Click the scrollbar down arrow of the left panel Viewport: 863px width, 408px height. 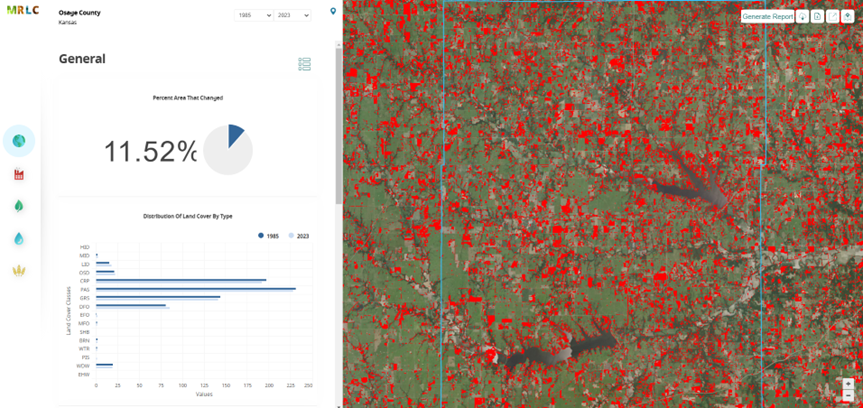point(339,405)
